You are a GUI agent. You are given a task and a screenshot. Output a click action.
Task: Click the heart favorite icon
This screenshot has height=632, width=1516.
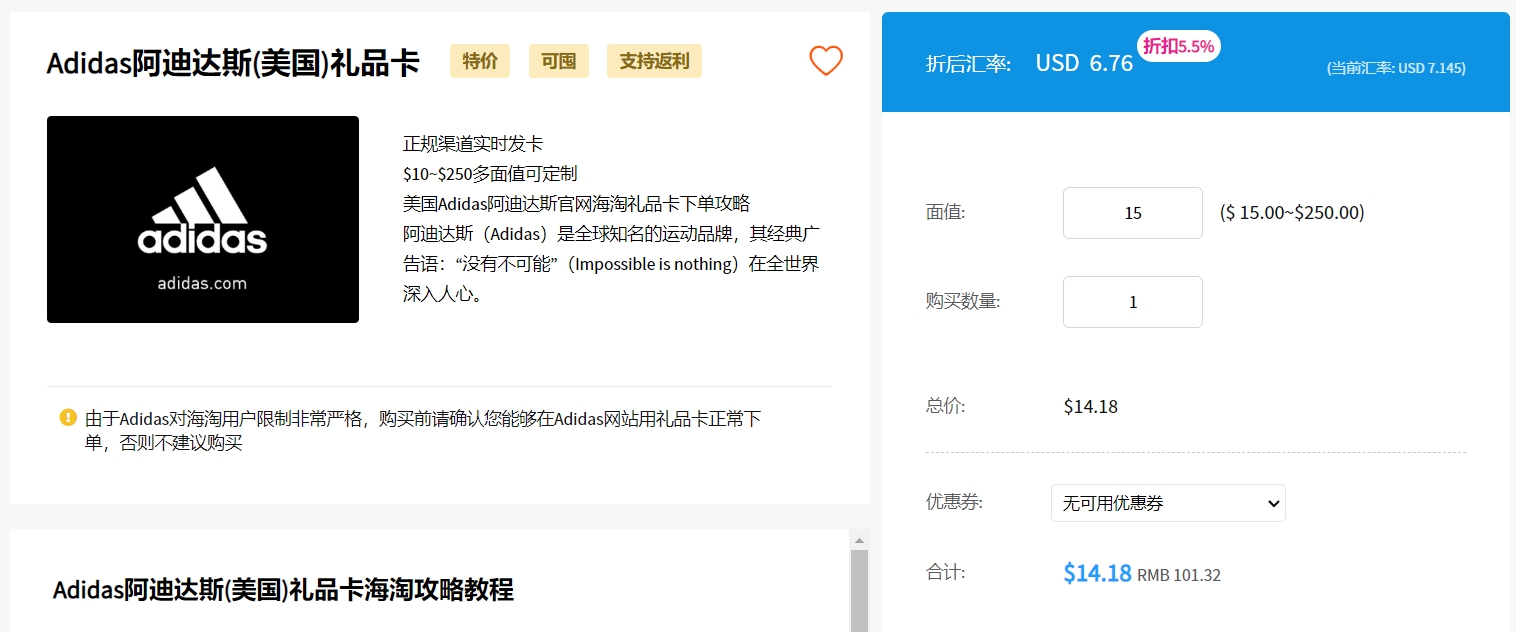[x=826, y=61]
